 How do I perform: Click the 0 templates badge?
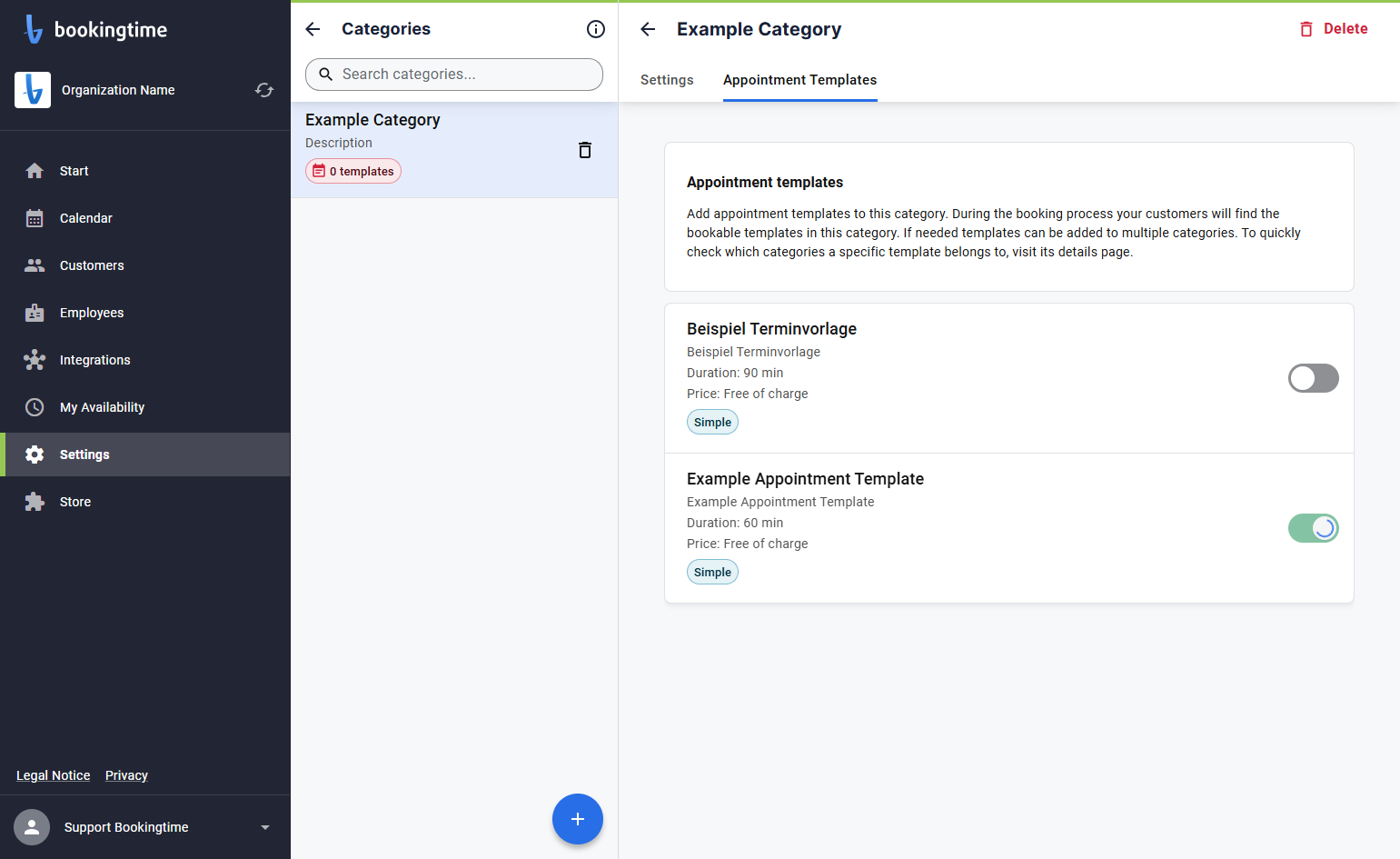pyautogui.click(x=353, y=171)
